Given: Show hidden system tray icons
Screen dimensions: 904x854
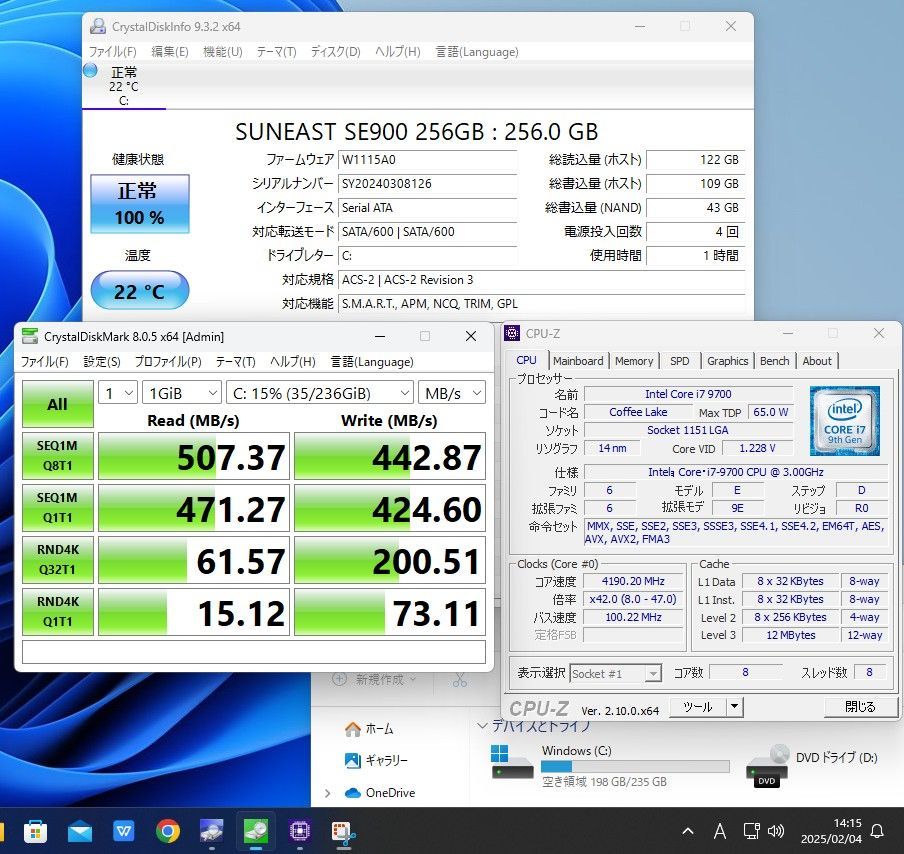Looking at the screenshot, I should [x=688, y=831].
